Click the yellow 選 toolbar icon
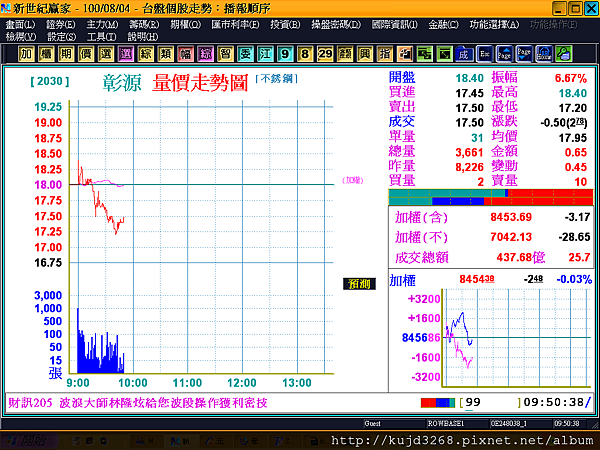 point(106,54)
